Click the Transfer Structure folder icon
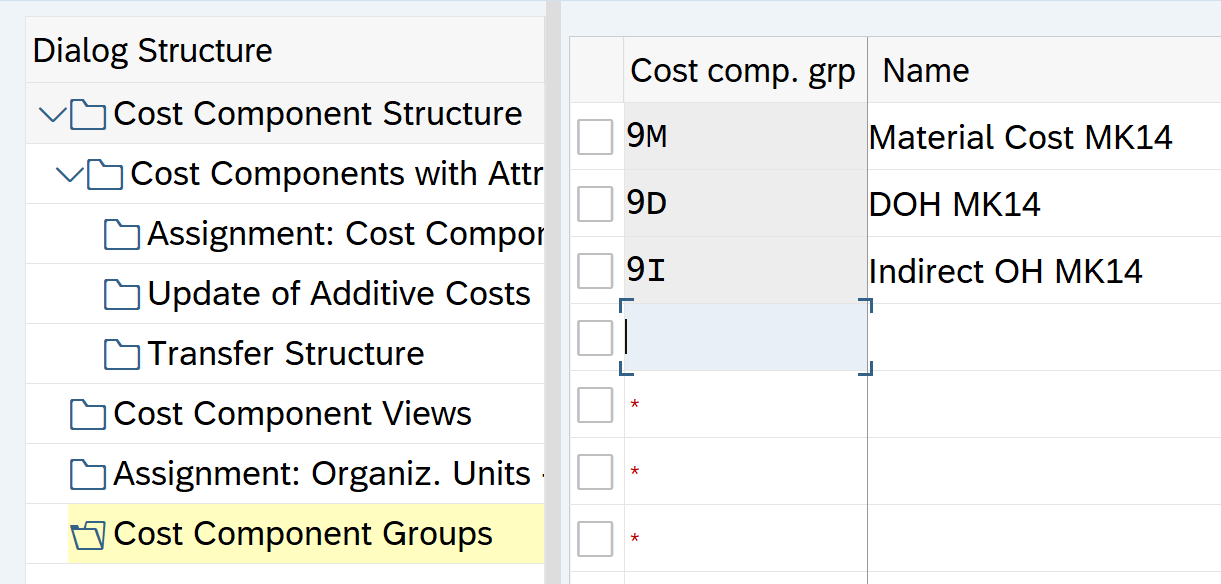Image resolution: width=1221 pixels, height=584 pixels. click(122, 355)
